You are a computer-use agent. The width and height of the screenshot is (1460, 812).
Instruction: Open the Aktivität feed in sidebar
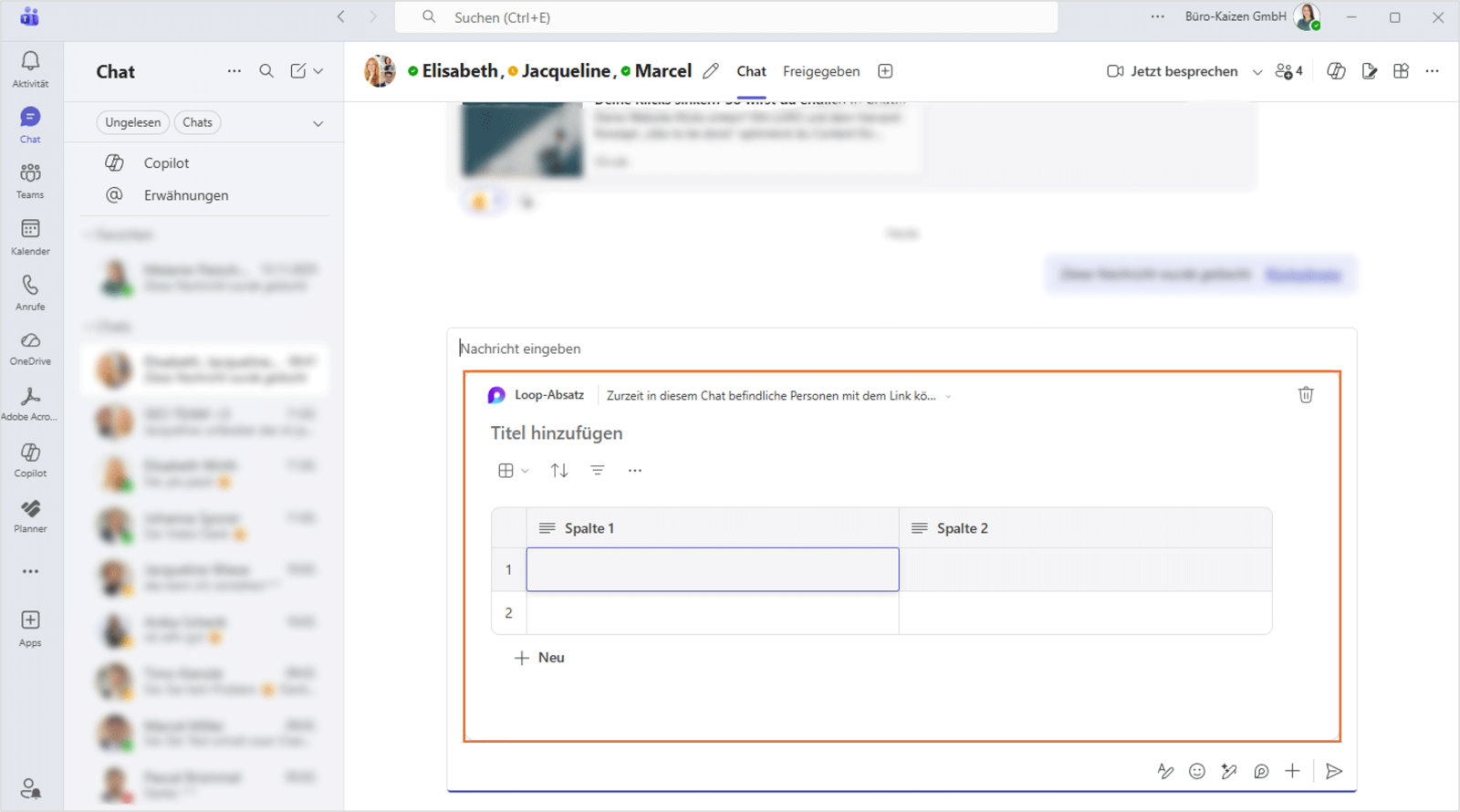click(x=30, y=69)
